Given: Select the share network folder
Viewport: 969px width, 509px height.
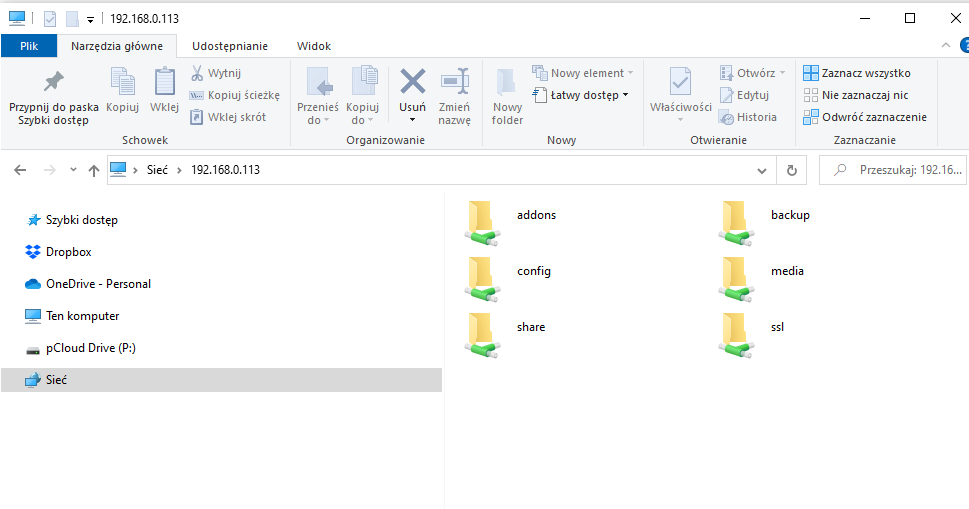Looking at the screenshot, I should coord(506,335).
